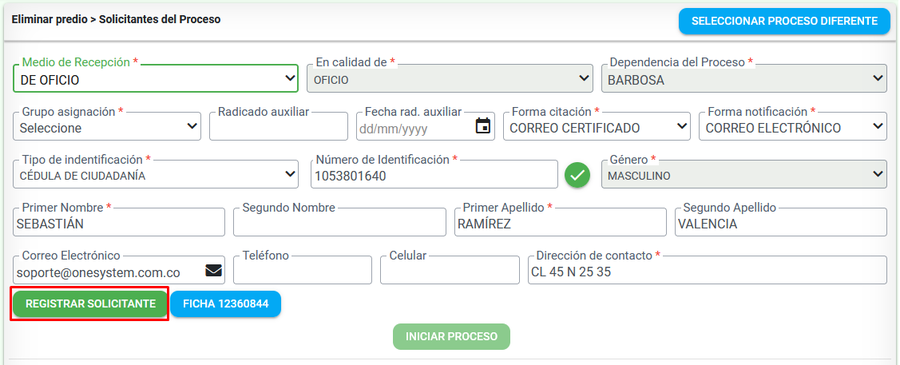Screen dimensions: 900x365
Task: Click the Iniciar Proceso button
Action: click(x=452, y=336)
